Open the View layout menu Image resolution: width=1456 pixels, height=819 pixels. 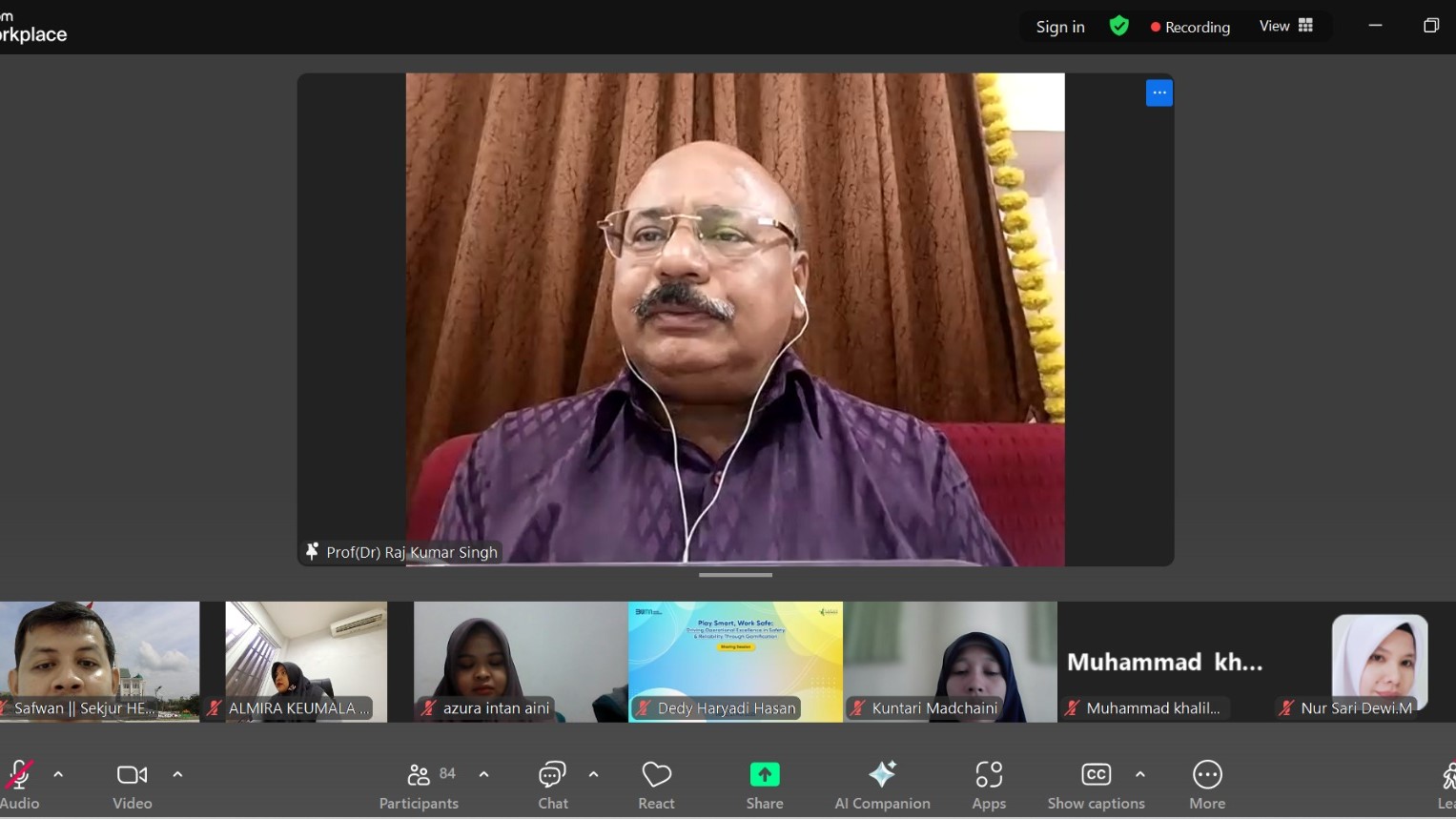1285,26
